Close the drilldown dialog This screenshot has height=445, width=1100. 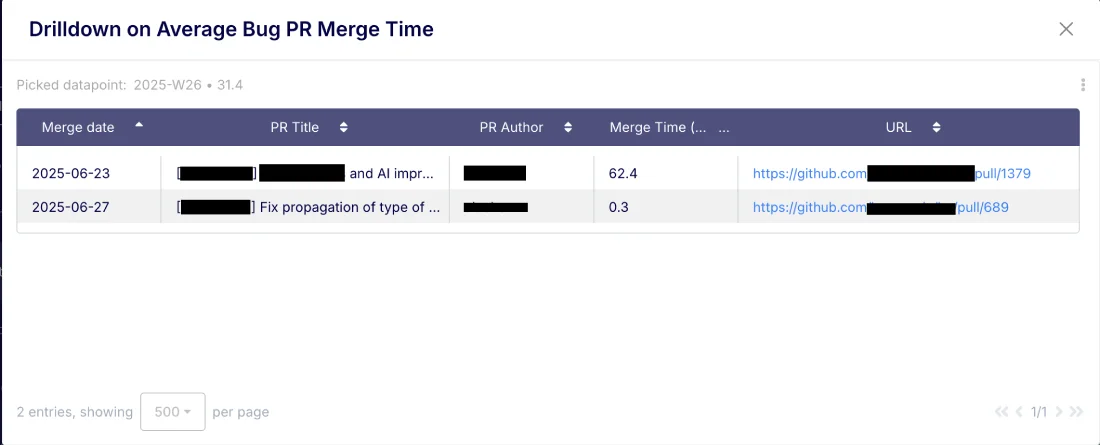[x=1066, y=29]
